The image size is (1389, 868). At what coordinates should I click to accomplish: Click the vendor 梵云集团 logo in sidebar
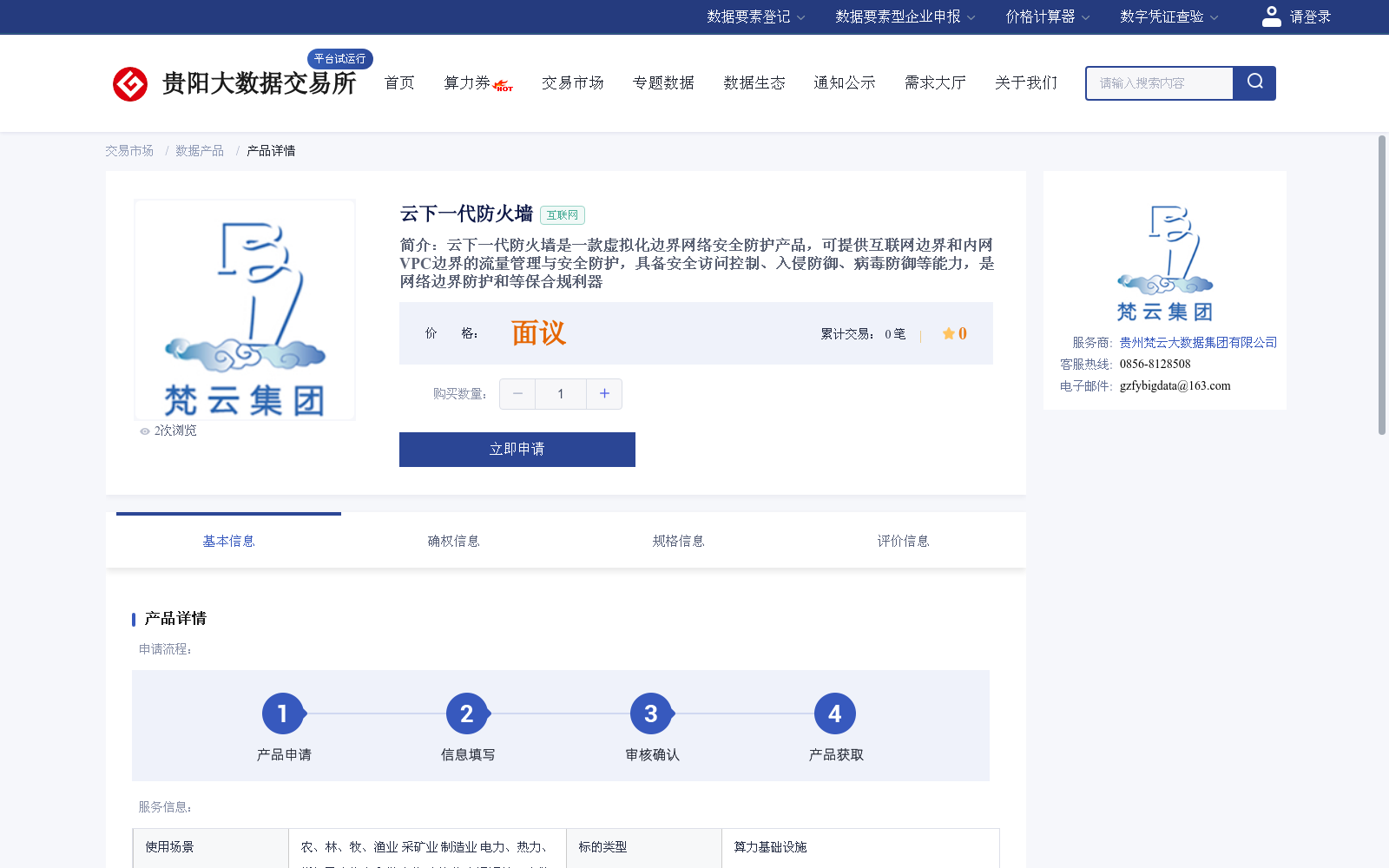tap(1165, 263)
